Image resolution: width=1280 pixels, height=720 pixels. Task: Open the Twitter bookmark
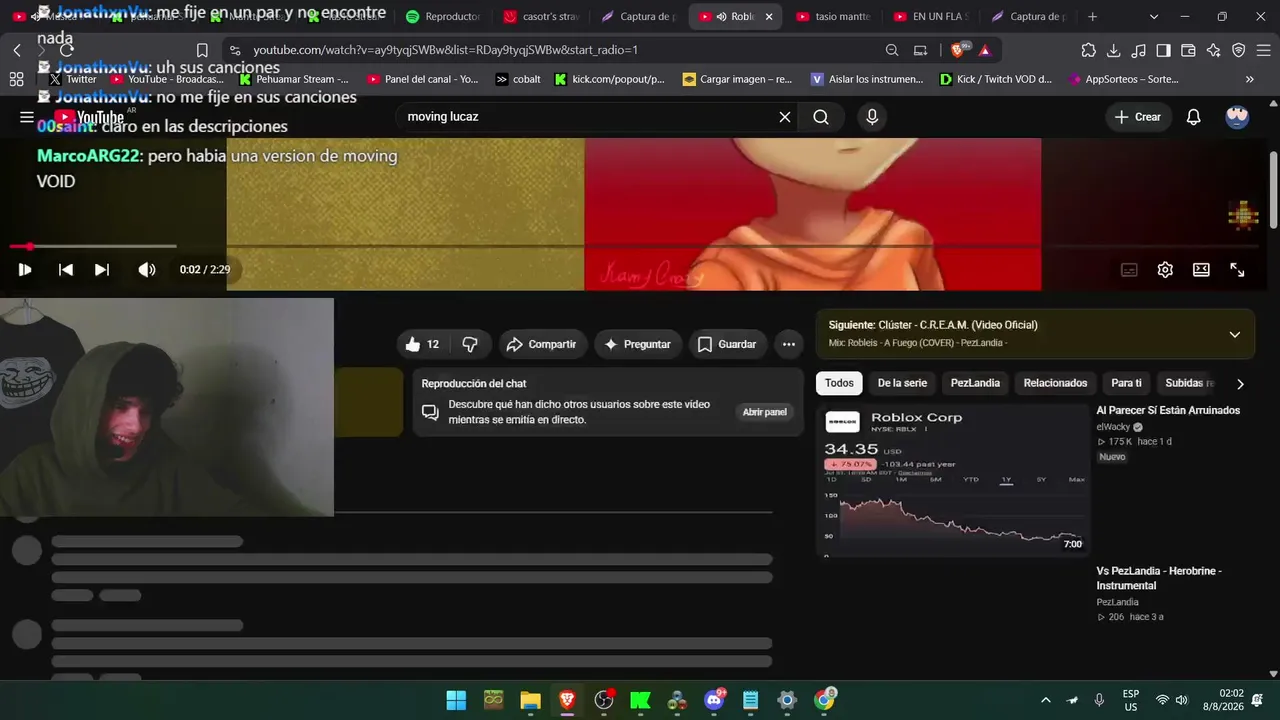[73, 79]
